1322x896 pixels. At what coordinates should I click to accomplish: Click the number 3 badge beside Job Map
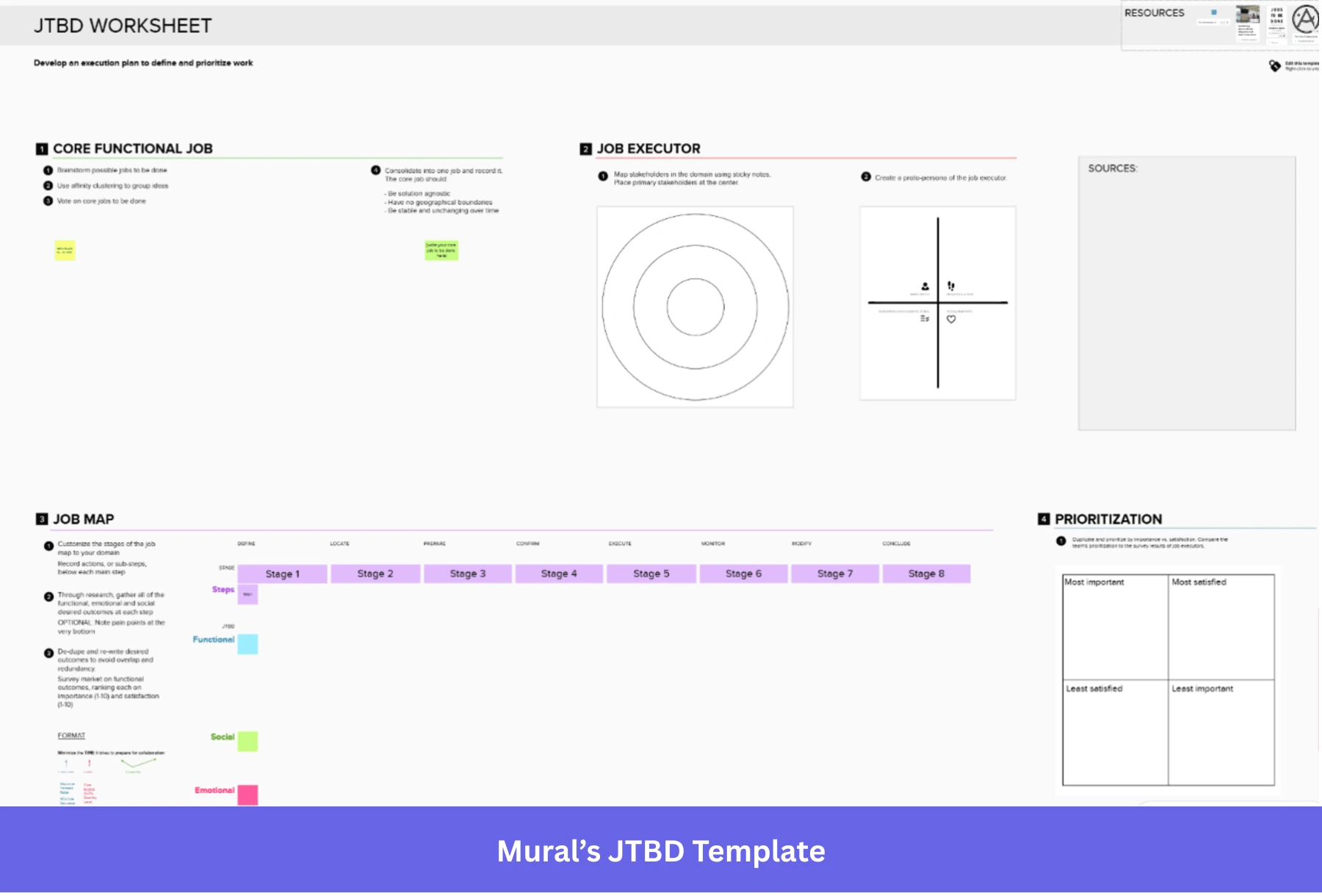coord(42,519)
